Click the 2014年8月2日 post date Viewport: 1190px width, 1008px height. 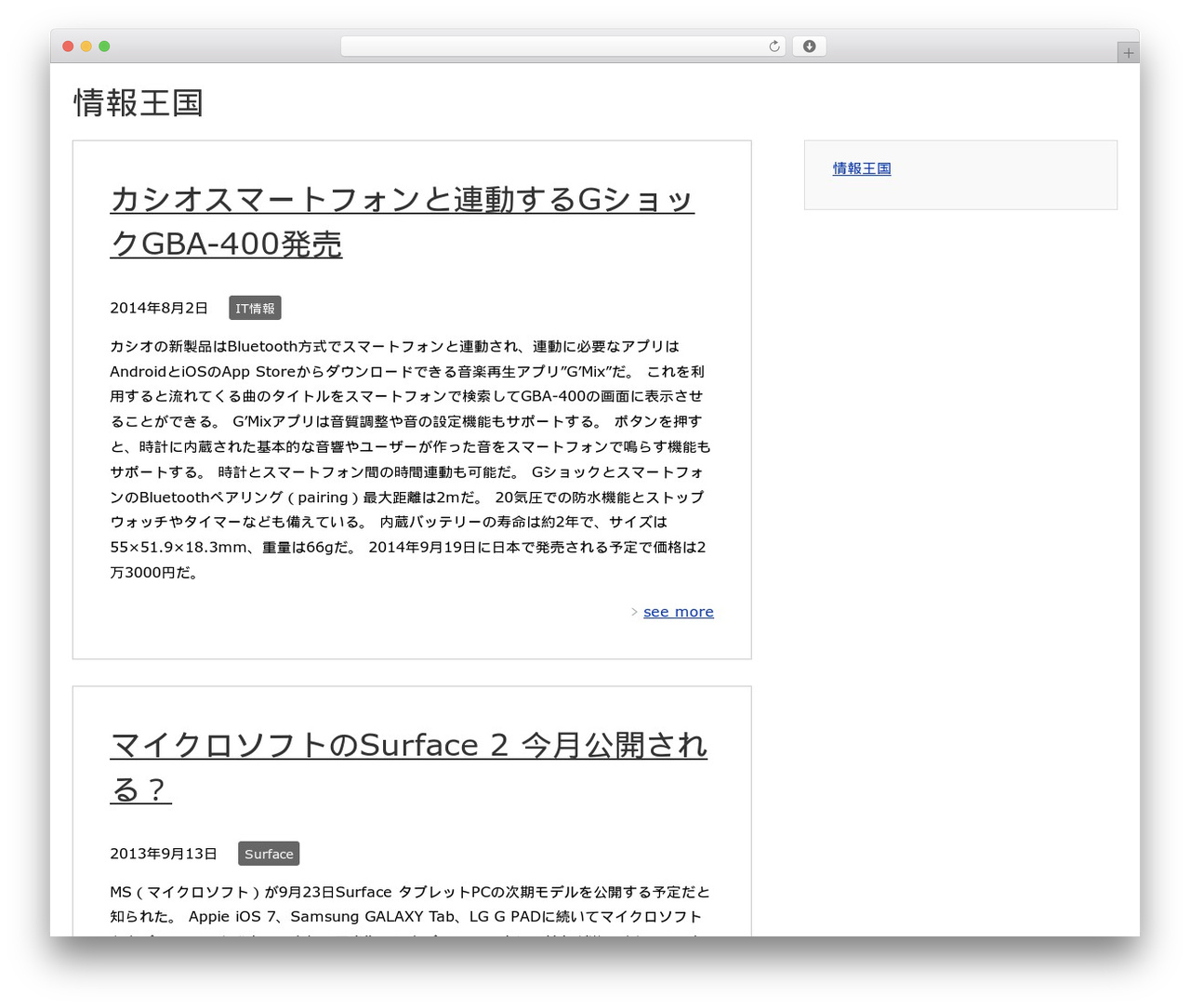159,309
